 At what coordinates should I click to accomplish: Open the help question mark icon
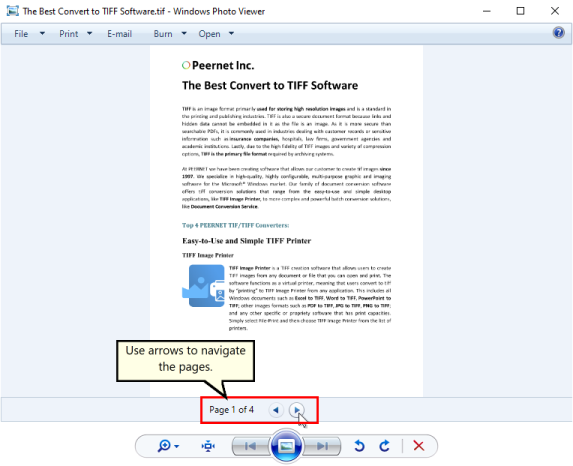click(x=558, y=33)
